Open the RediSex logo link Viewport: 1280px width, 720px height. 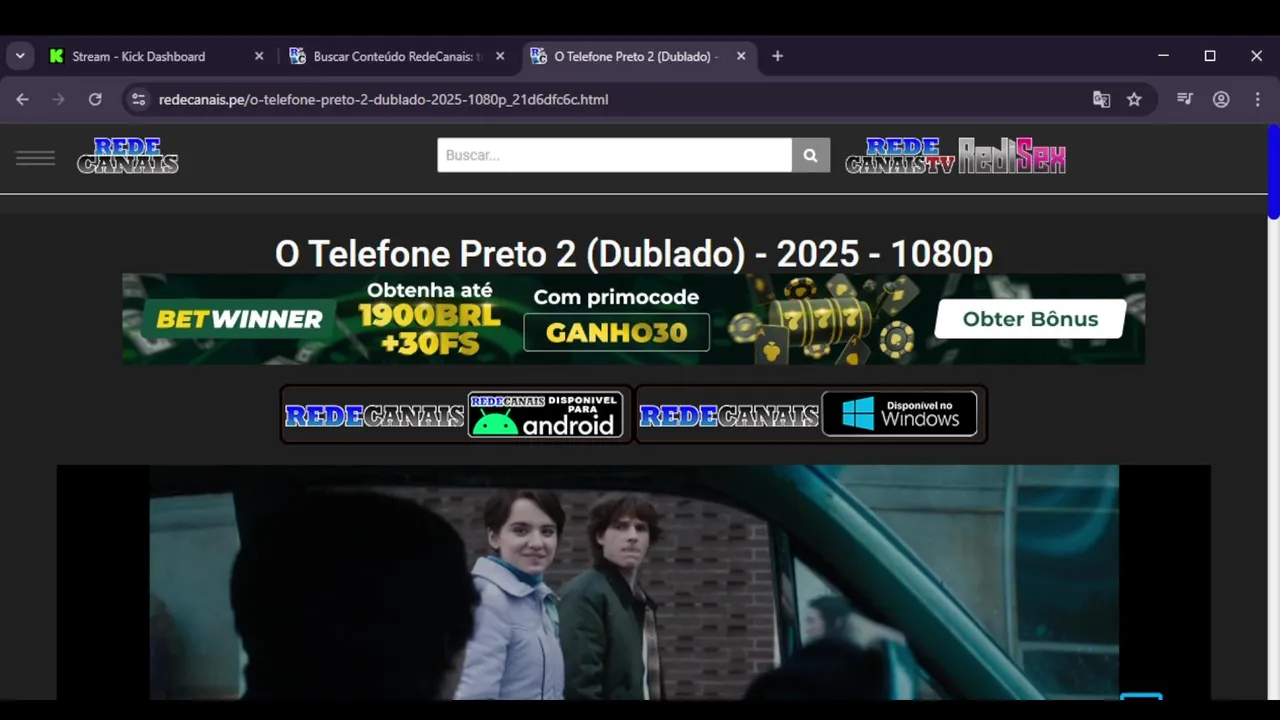pos(1012,156)
